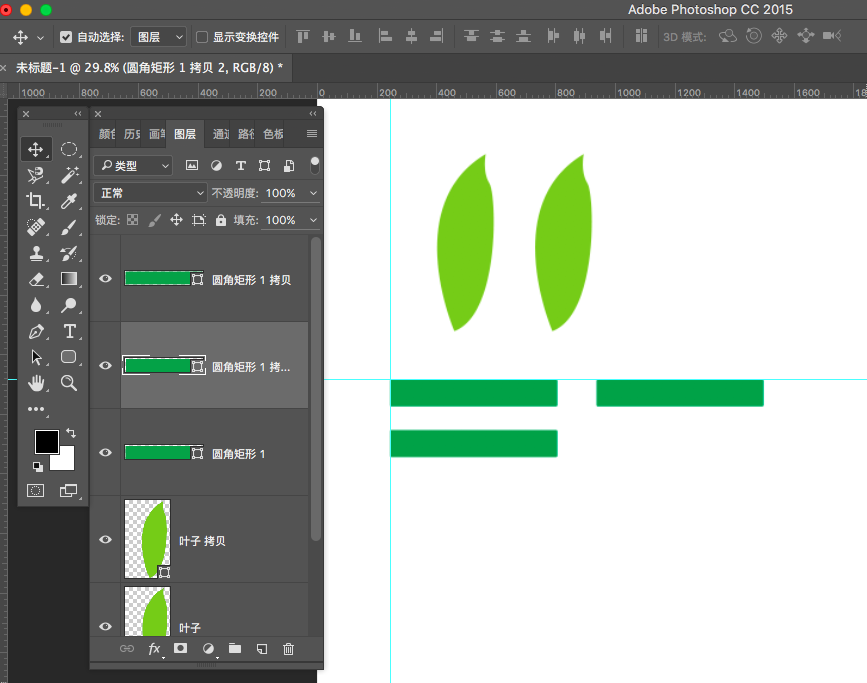Hide the 圆角矩形 1 拷贝 layer

105,279
